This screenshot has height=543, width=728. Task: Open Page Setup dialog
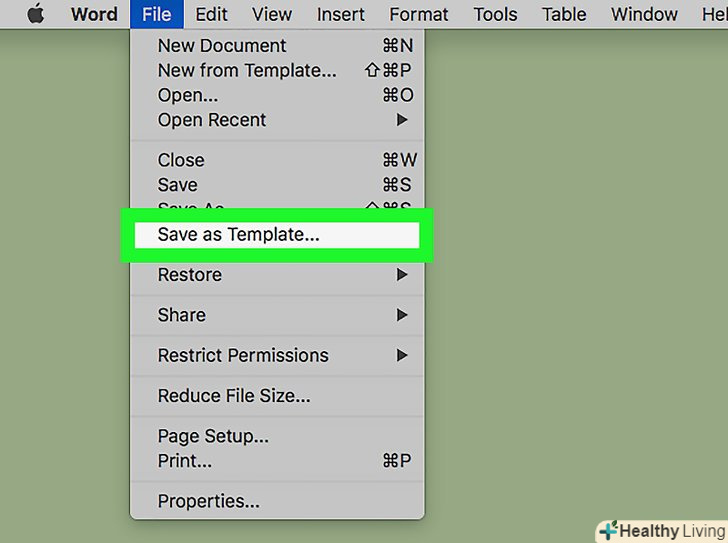pos(213,437)
